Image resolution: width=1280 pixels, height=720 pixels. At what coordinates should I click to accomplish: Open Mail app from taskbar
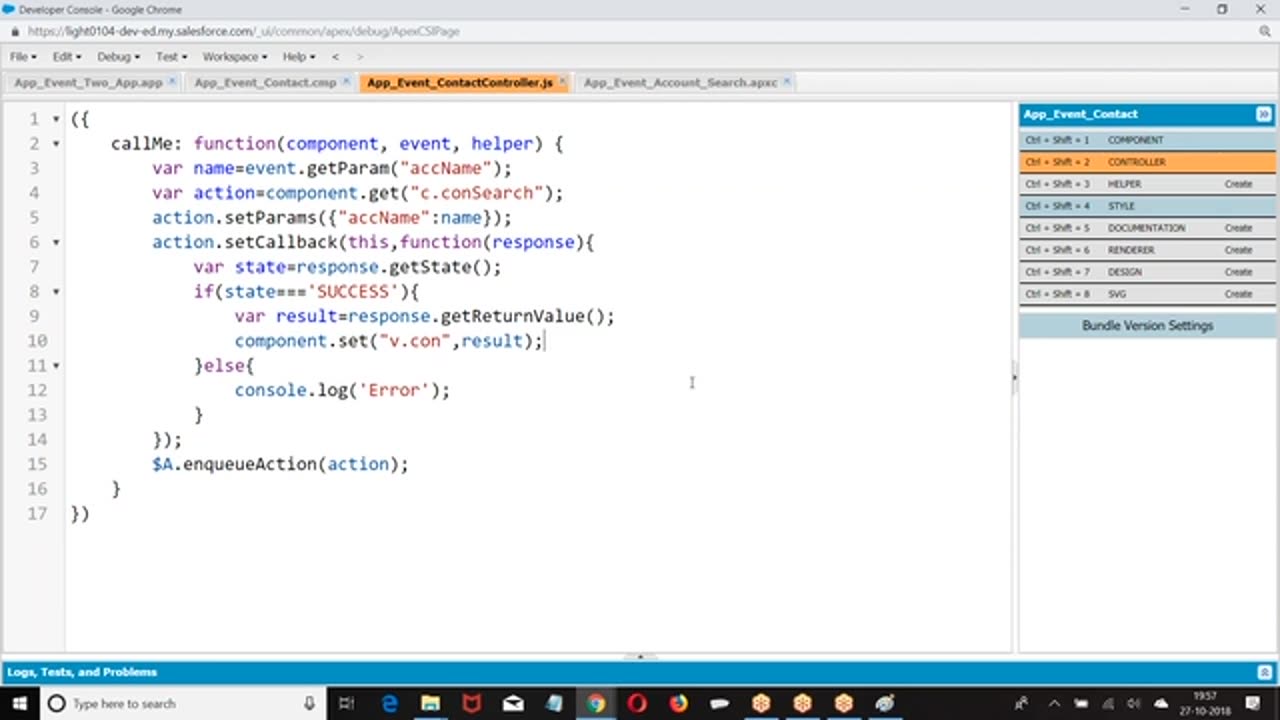pos(513,703)
